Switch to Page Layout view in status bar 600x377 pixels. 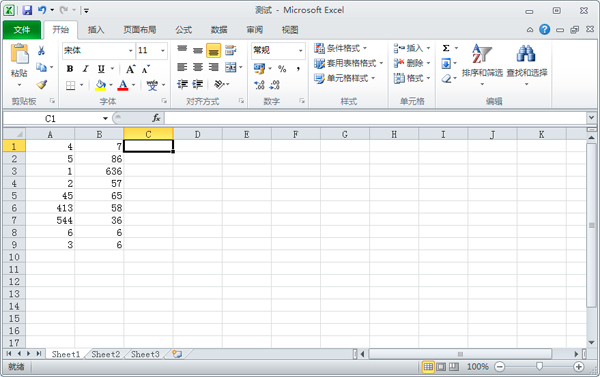(441, 367)
